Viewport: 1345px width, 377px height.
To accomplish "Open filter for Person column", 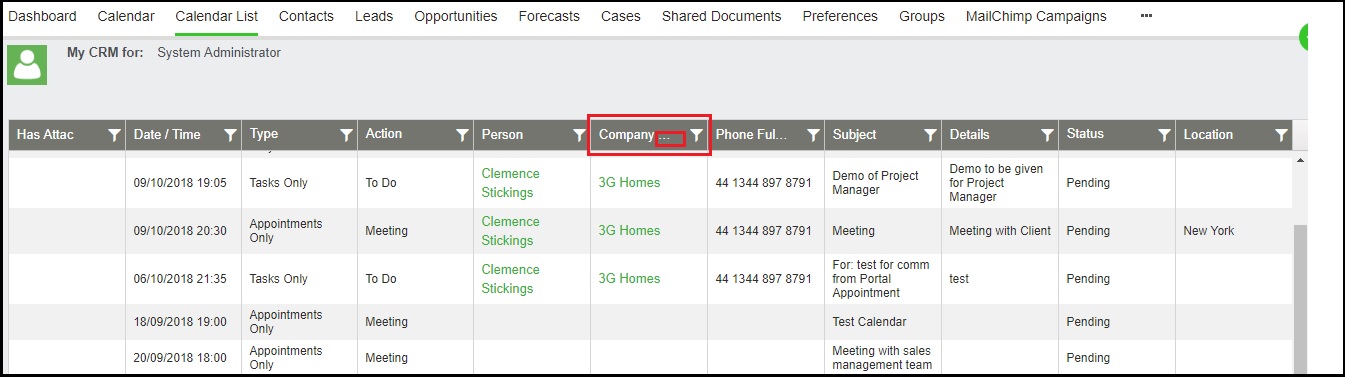I will [x=580, y=135].
